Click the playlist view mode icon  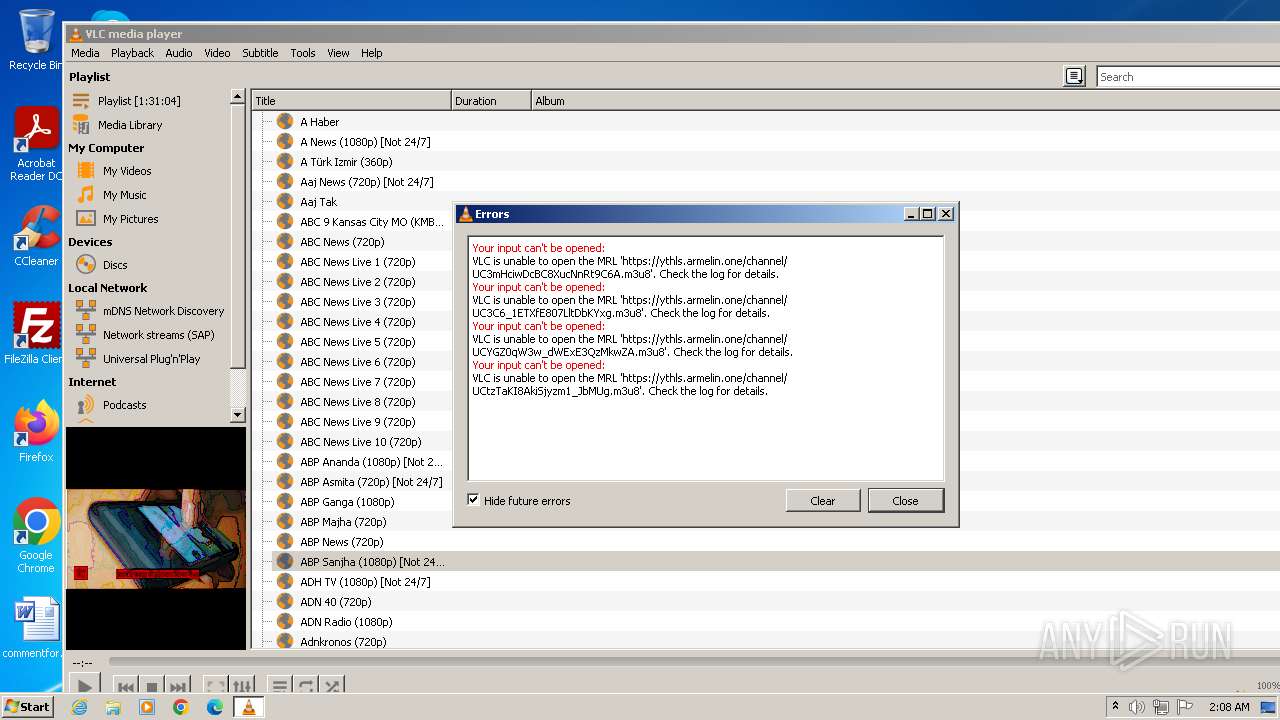1074,76
